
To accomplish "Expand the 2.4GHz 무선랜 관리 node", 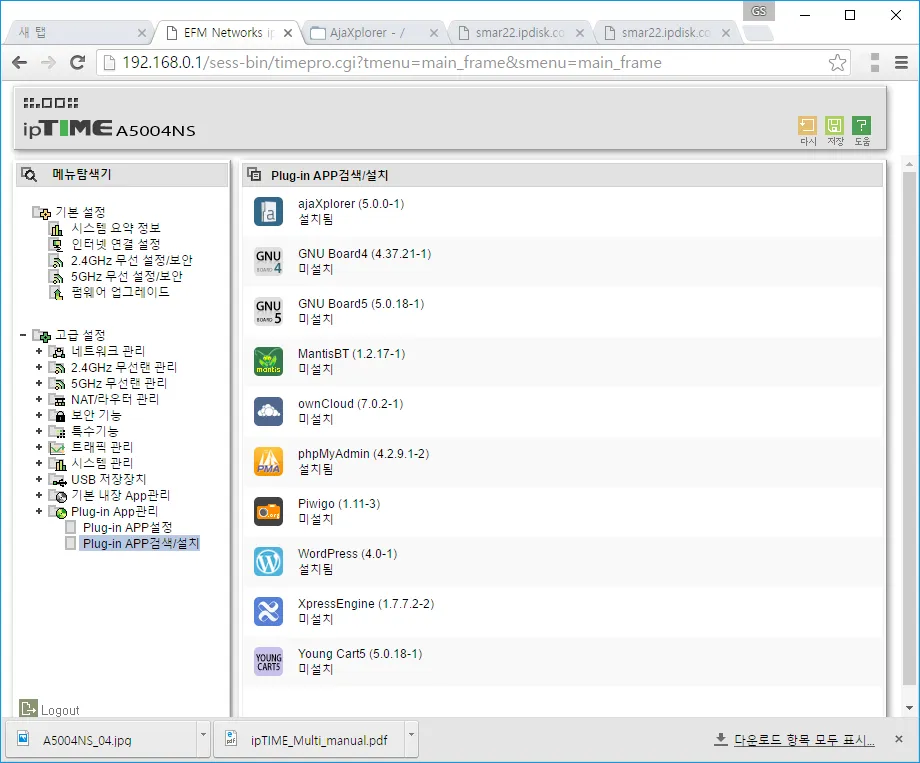I will click(39, 367).
